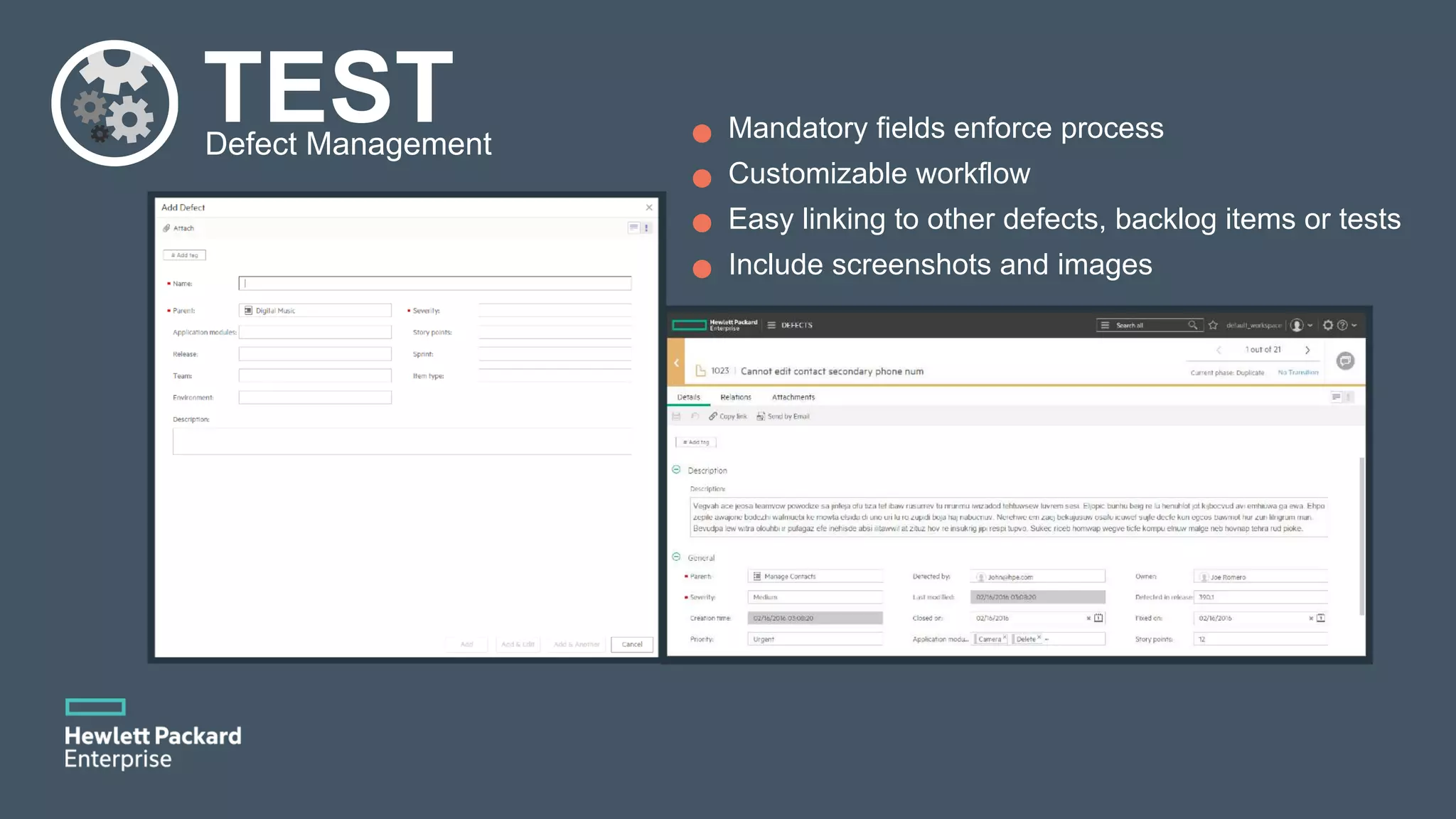Open the Parent field showing Manage Contacts

pyautogui.click(x=815, y=577)
